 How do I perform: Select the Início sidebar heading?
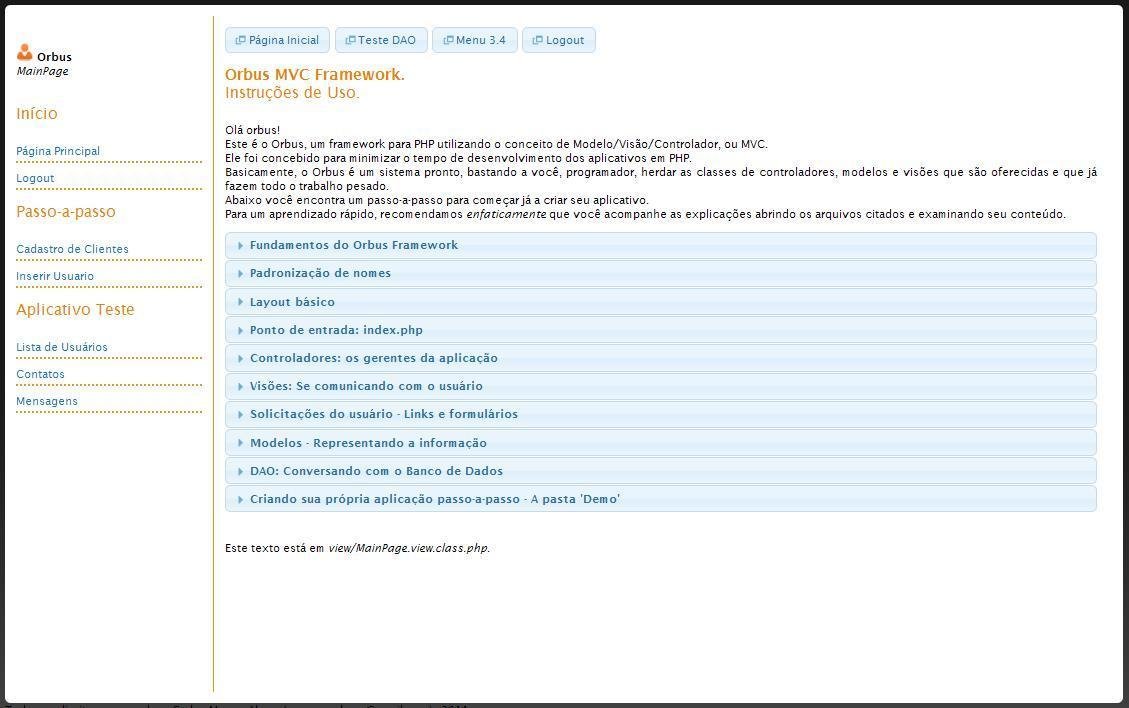[x=36, y=113]
